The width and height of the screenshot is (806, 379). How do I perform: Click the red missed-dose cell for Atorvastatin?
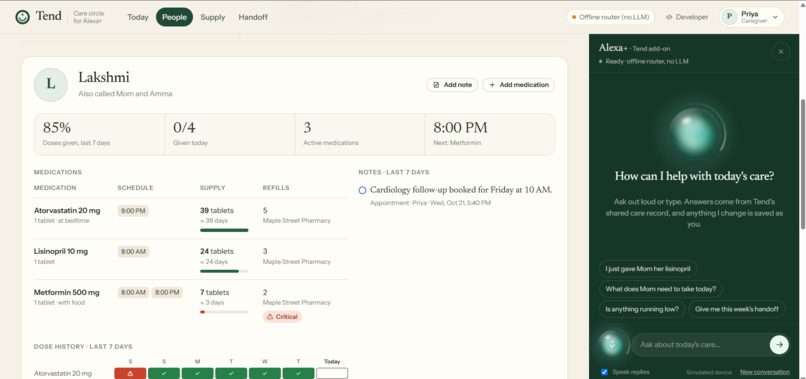(130, 373)
